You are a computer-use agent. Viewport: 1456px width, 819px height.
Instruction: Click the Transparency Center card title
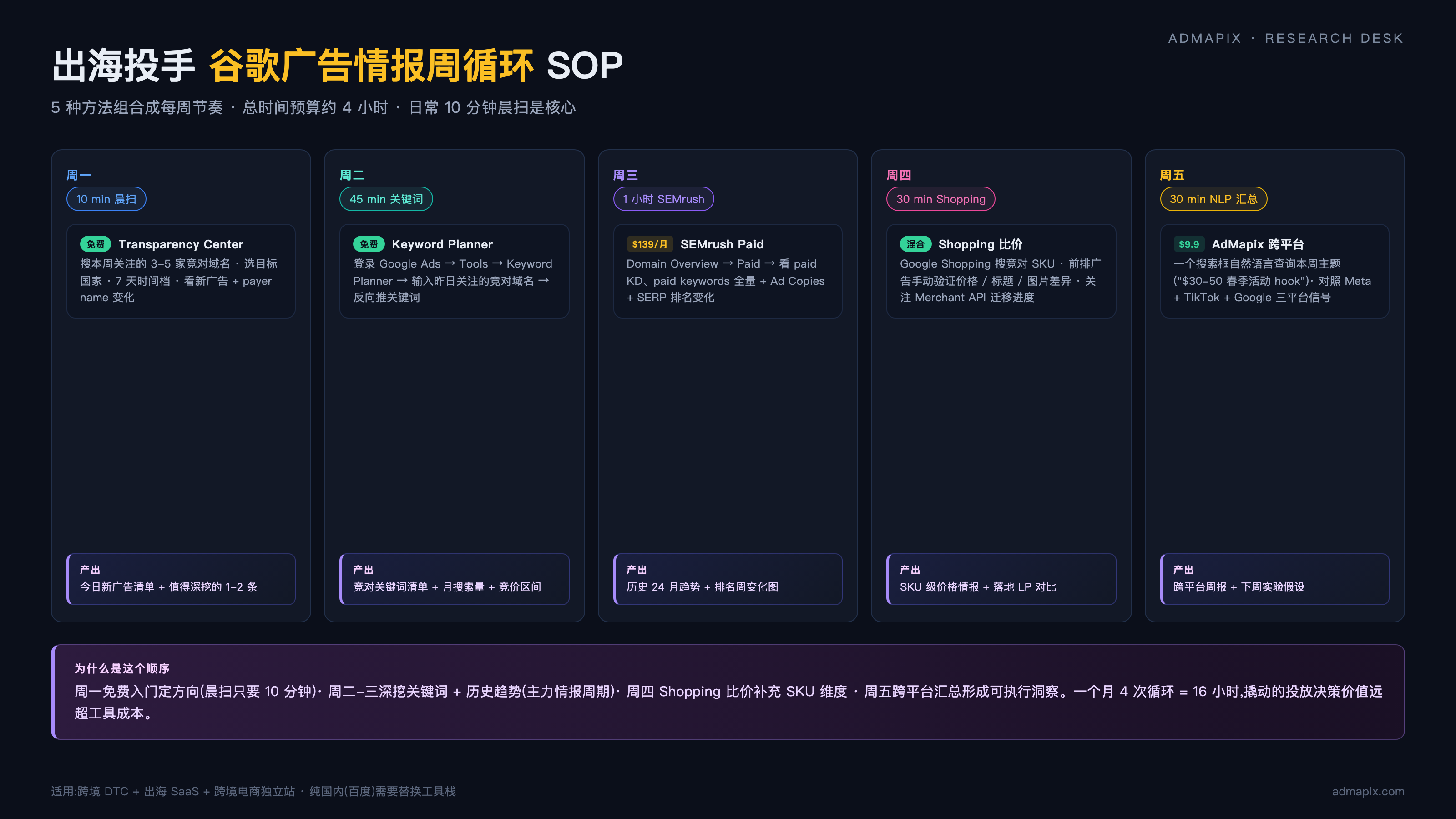pyautogui.click(x=181, y=244)
